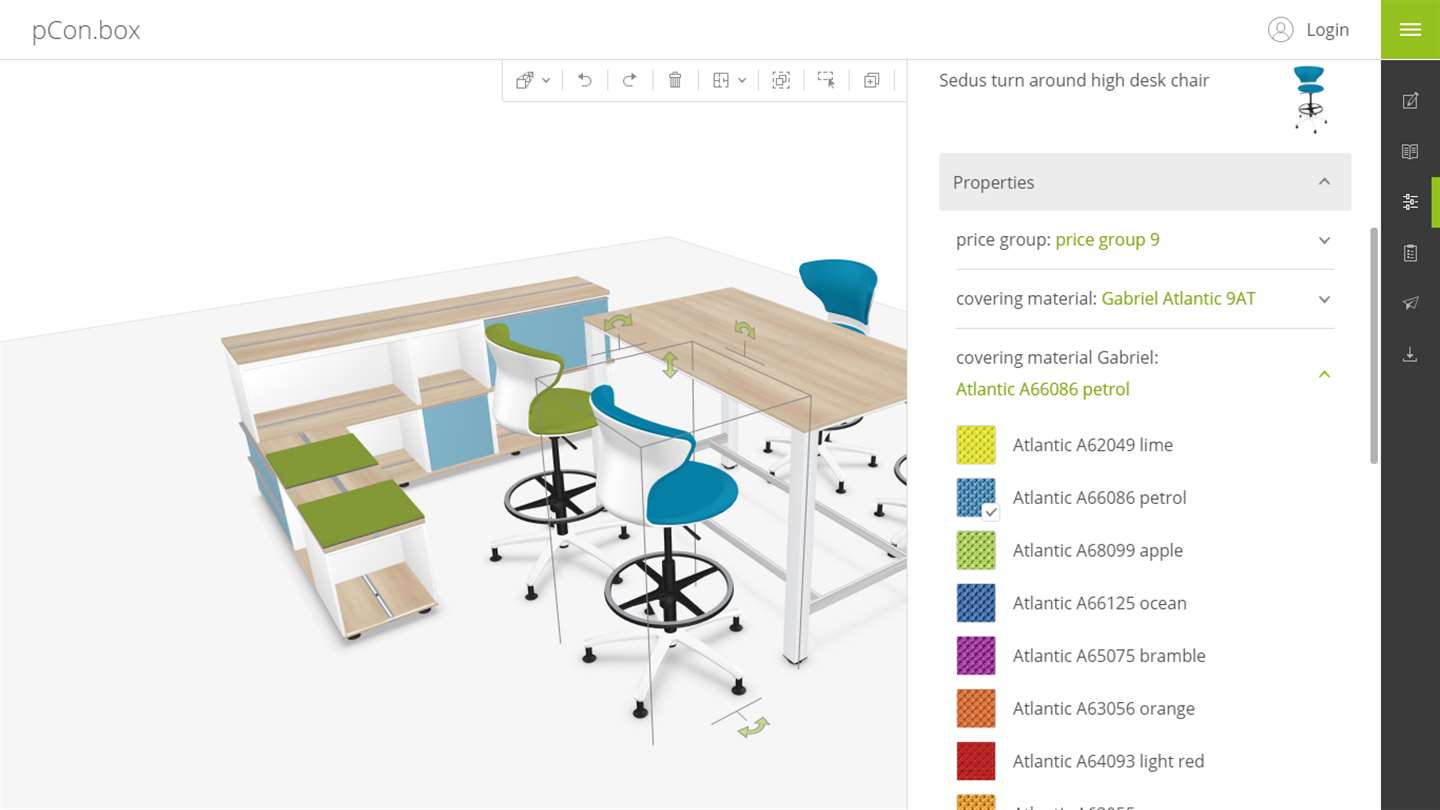
Task: Pick the Atlantic A66125 ocean swatch
Action: pyautogui.click(x=976, y=603)
